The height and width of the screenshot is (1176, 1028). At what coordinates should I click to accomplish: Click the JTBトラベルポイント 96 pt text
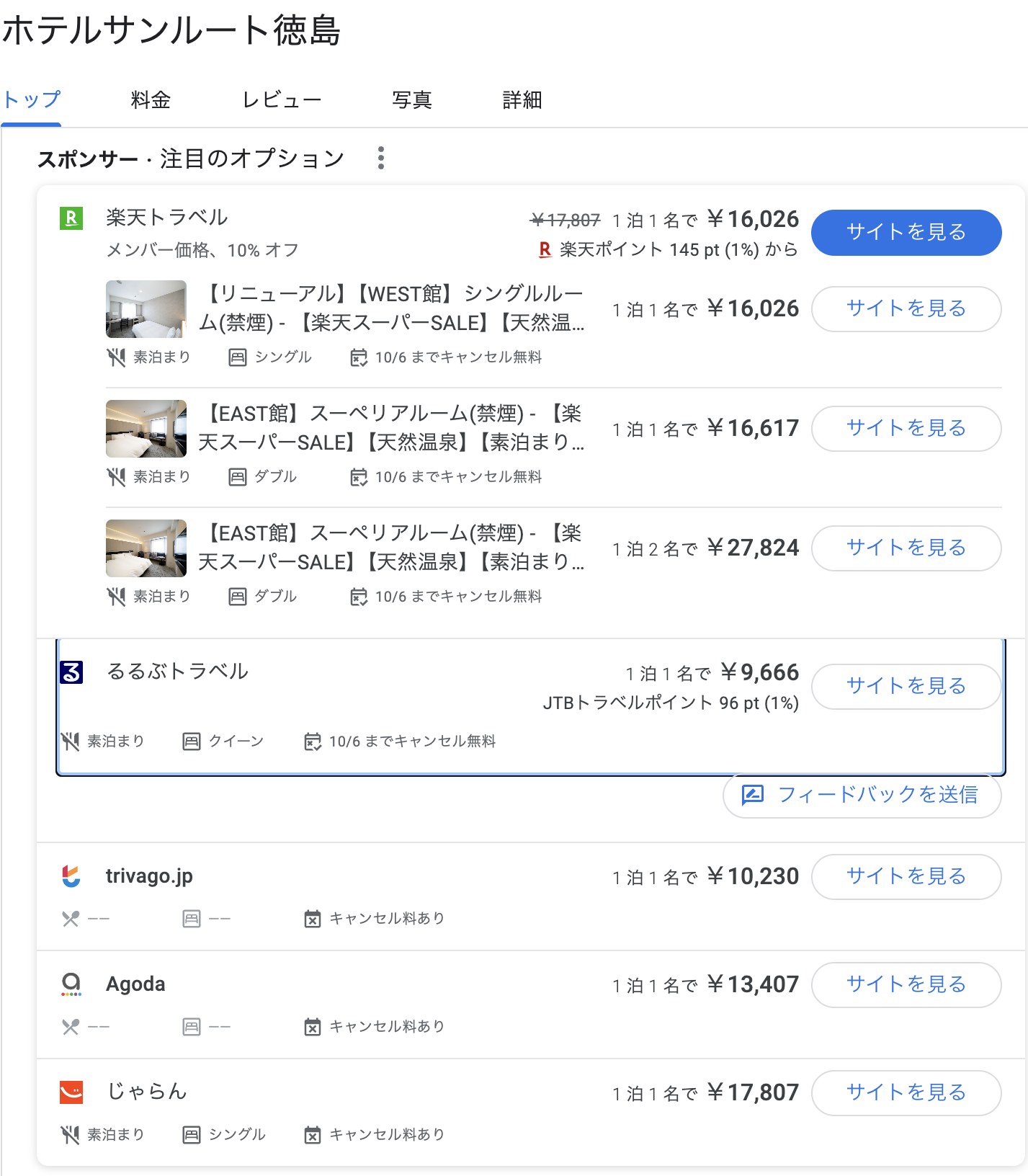(x=671, y=703)
